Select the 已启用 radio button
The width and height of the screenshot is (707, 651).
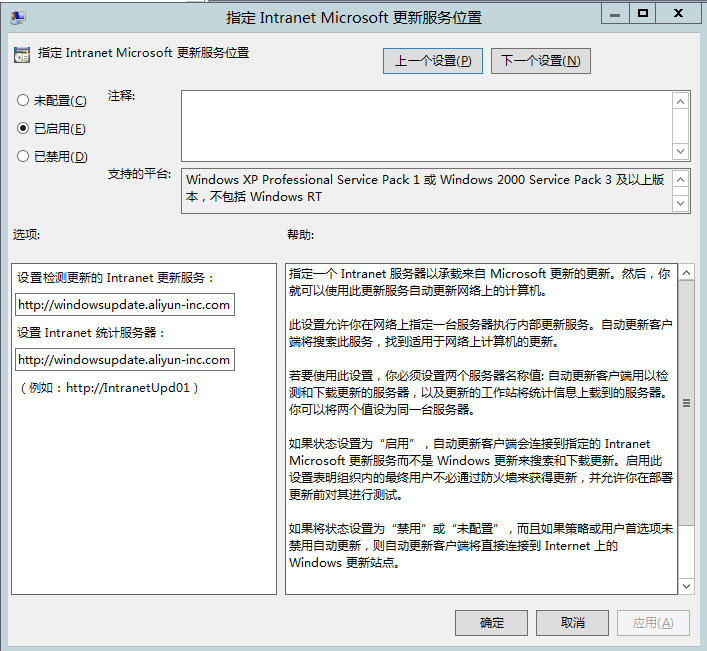coord(23,129)
